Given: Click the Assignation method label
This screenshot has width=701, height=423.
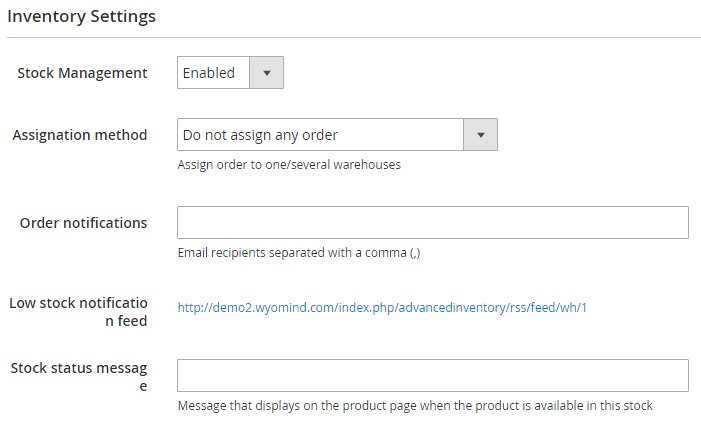Looking at the screenshot, I should coord(80,135).
